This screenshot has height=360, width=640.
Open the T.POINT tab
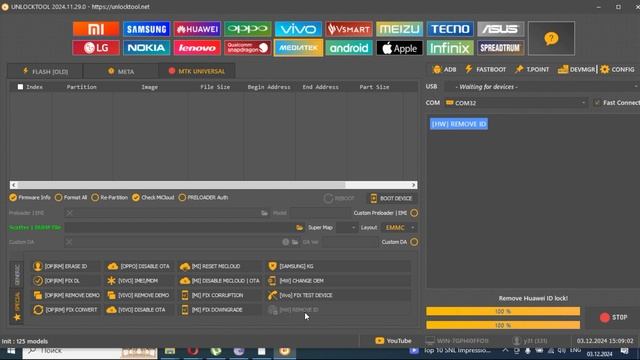(x=532, y=69)
